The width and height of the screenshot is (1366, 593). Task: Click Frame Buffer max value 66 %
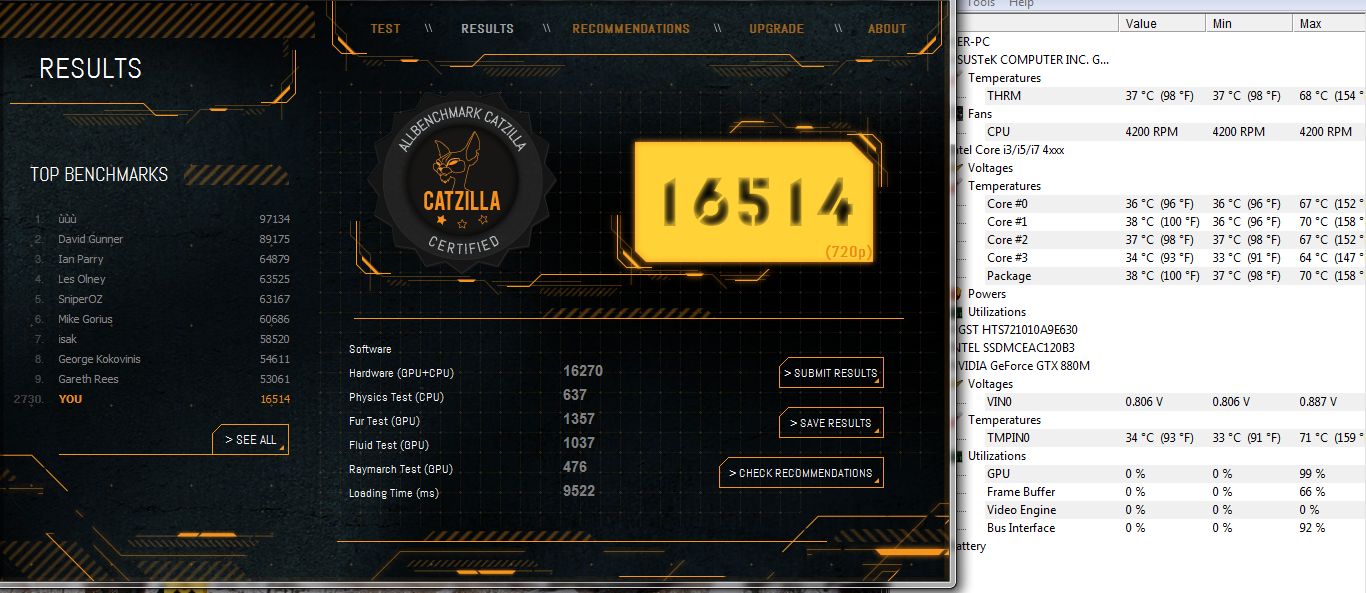click(x=1312, y=492)
